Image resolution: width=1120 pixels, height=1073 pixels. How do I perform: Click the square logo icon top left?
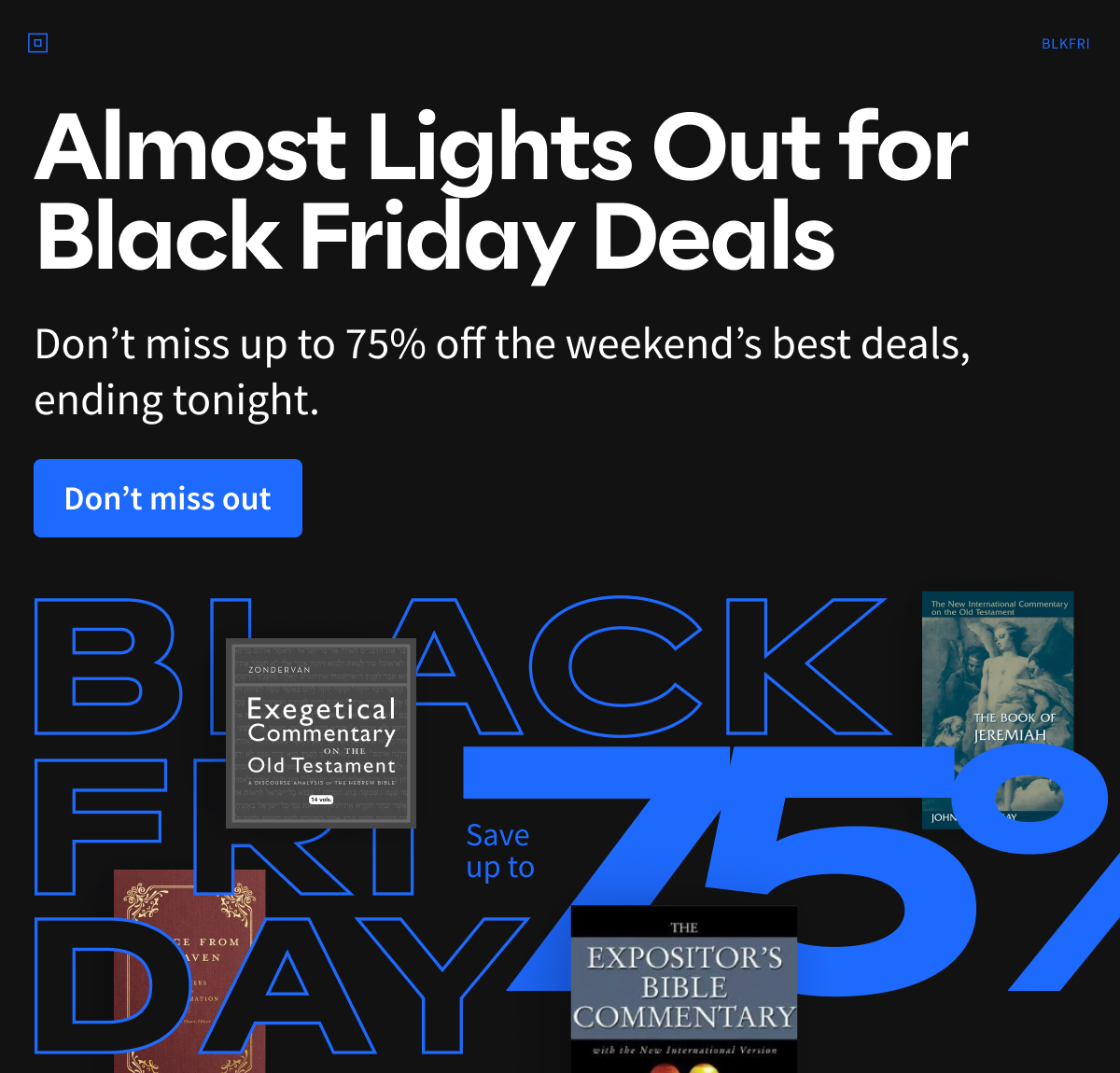tap(38, 43)
